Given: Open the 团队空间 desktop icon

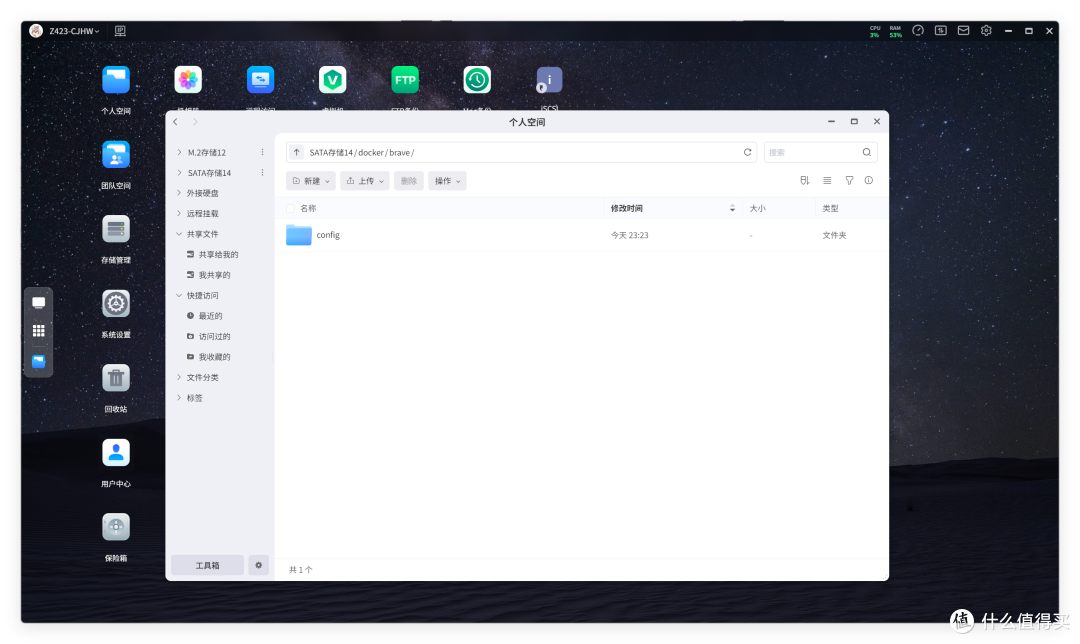Looking at the screenshot, I should tap(116, 155).
